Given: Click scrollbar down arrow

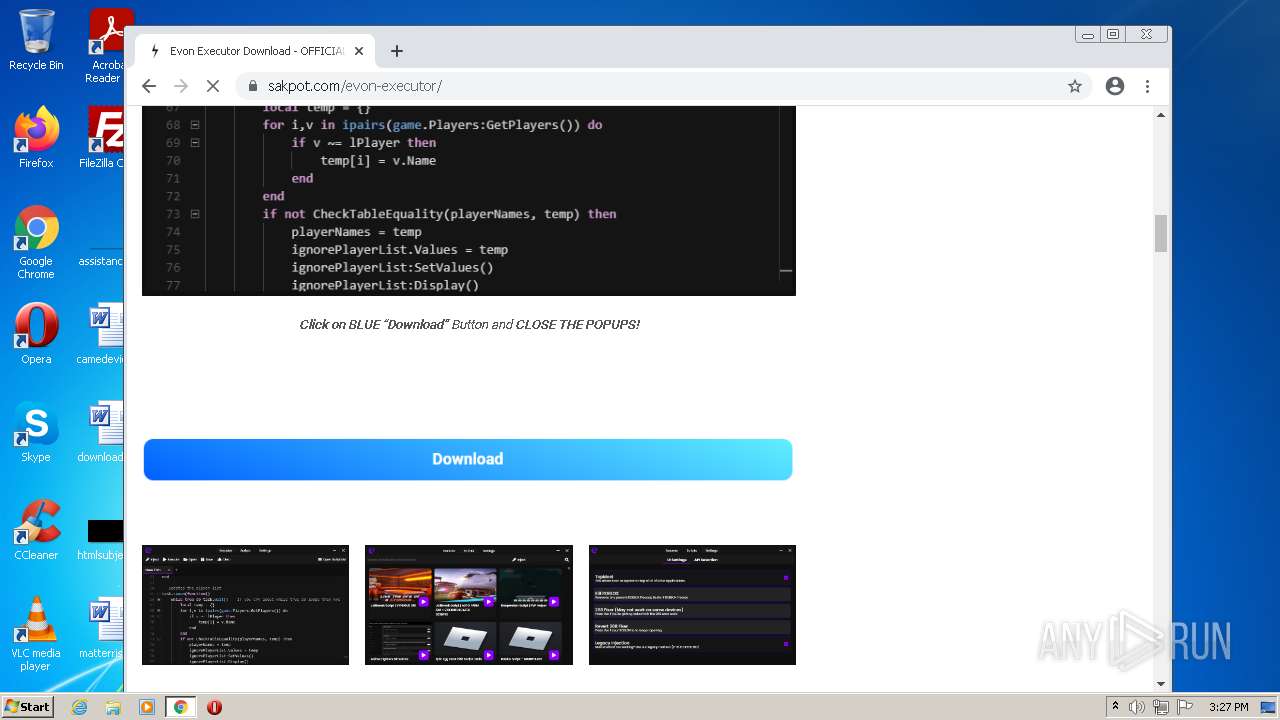Looking at the screenshot, I should pos(1161,684).
